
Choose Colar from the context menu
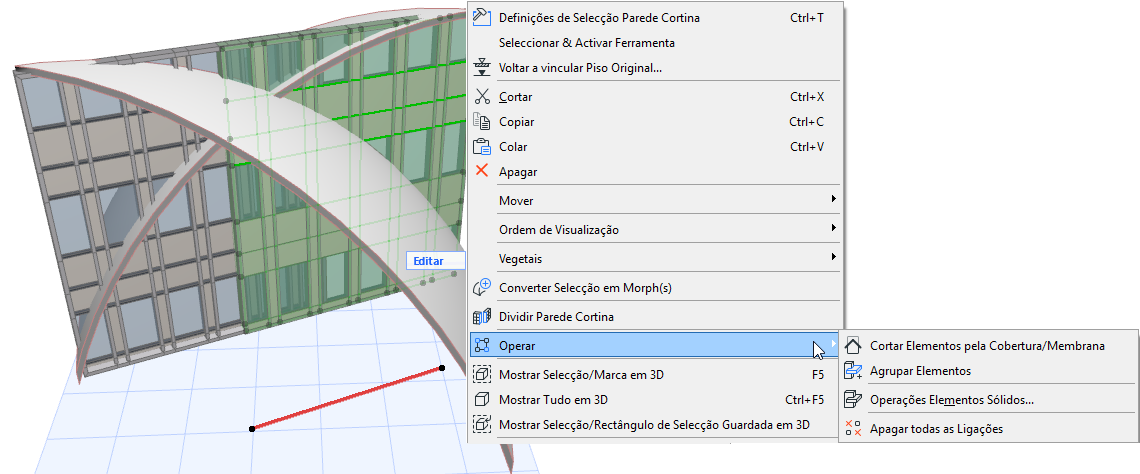(x=655, y=146)
